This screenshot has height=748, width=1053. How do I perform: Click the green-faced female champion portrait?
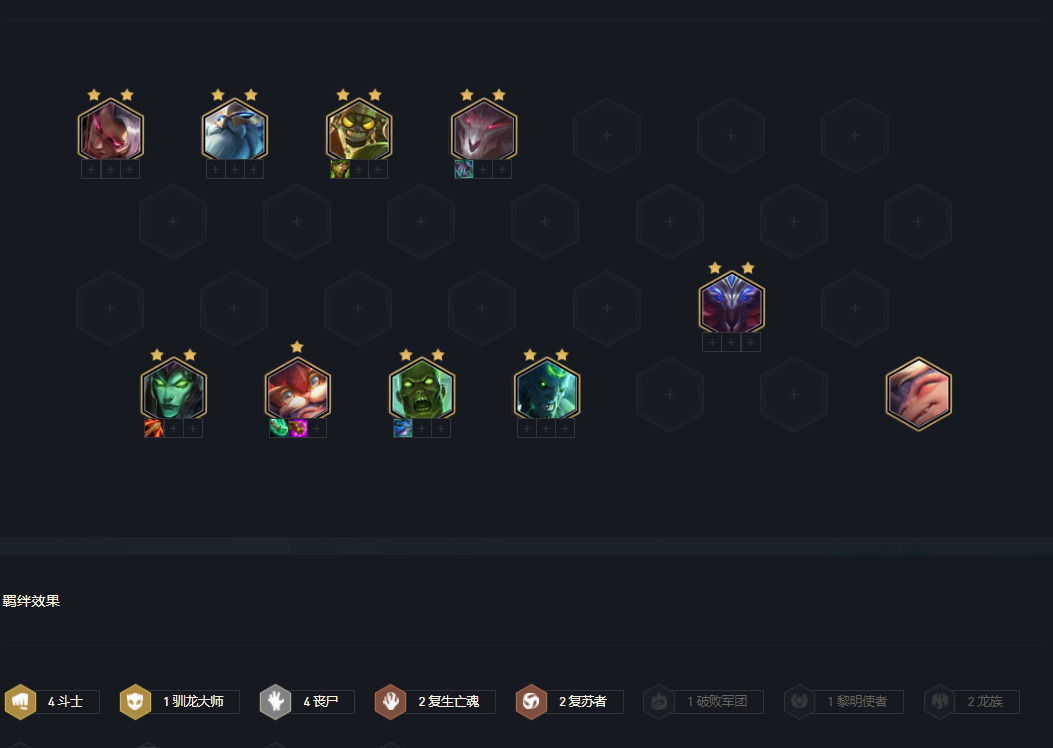[x=173, y=390]
